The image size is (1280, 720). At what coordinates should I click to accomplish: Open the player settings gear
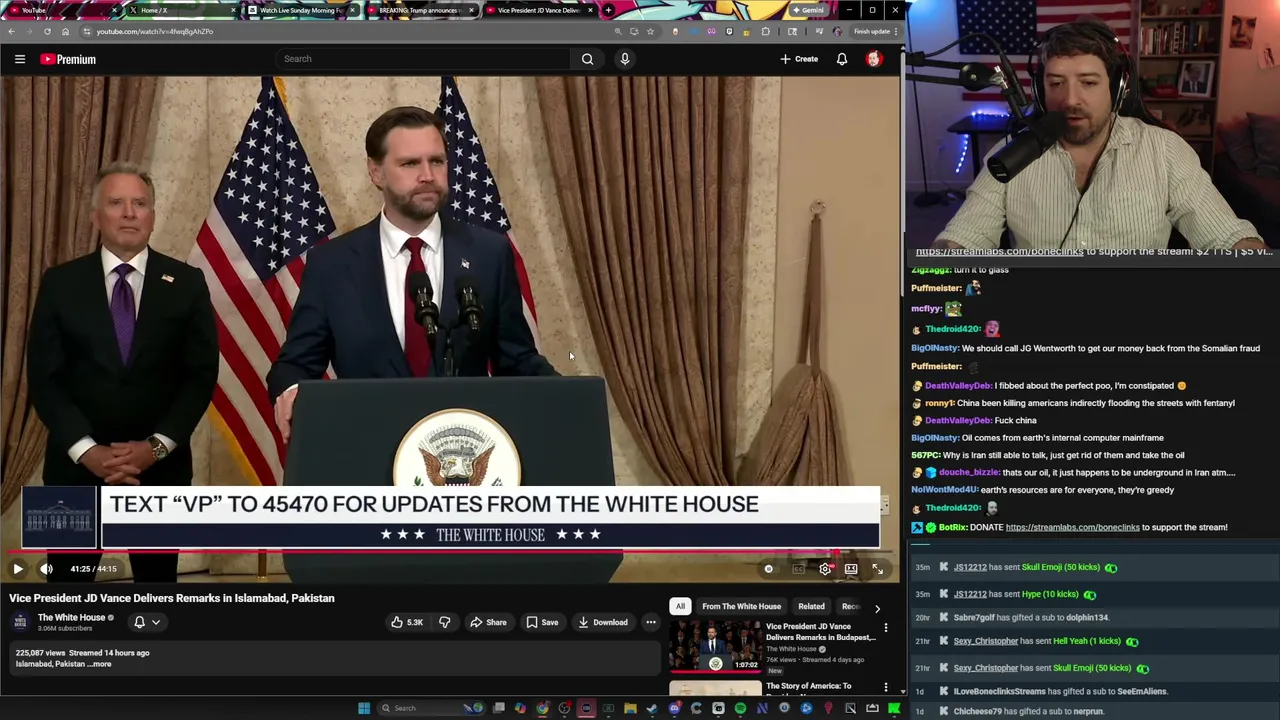point(825,569)
